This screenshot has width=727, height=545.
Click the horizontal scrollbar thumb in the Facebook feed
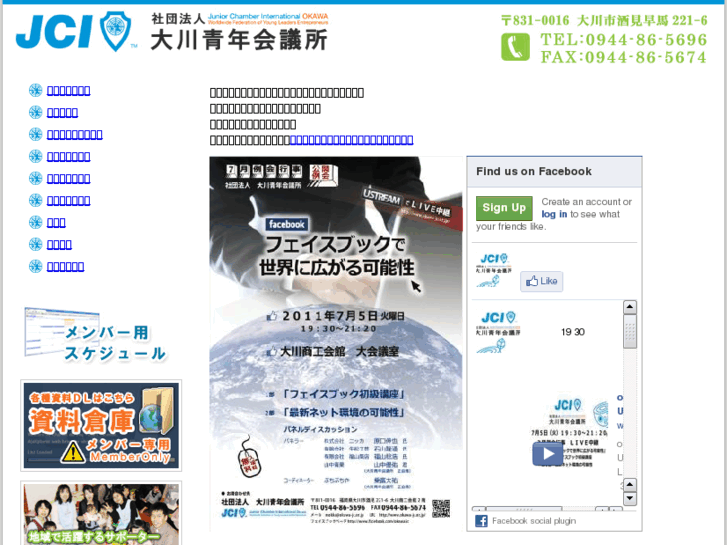[x=524, y=509]
